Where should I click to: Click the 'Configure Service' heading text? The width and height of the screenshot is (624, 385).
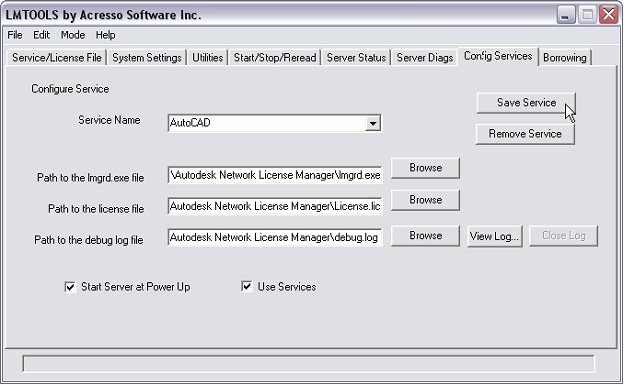(x=70, y=89)
